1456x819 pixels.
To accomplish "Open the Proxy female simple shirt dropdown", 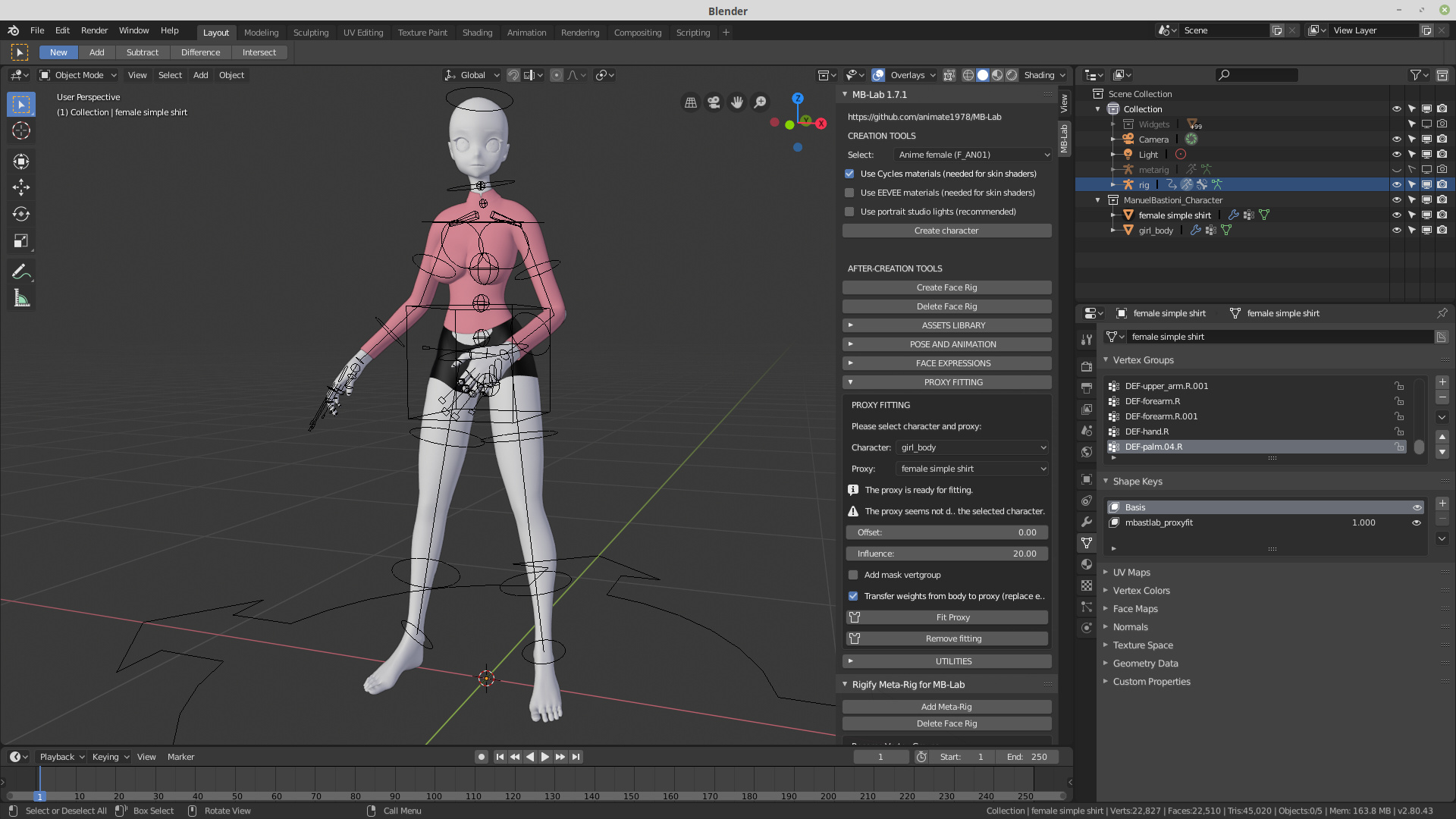I will [972, 469].
